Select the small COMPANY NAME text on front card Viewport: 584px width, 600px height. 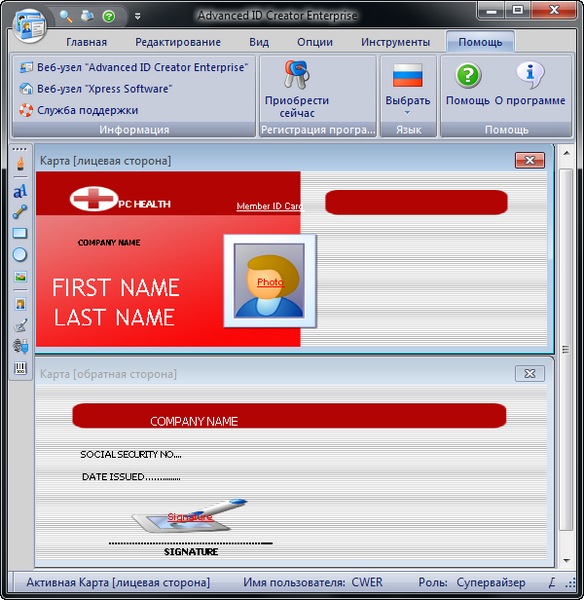[109, 243]
